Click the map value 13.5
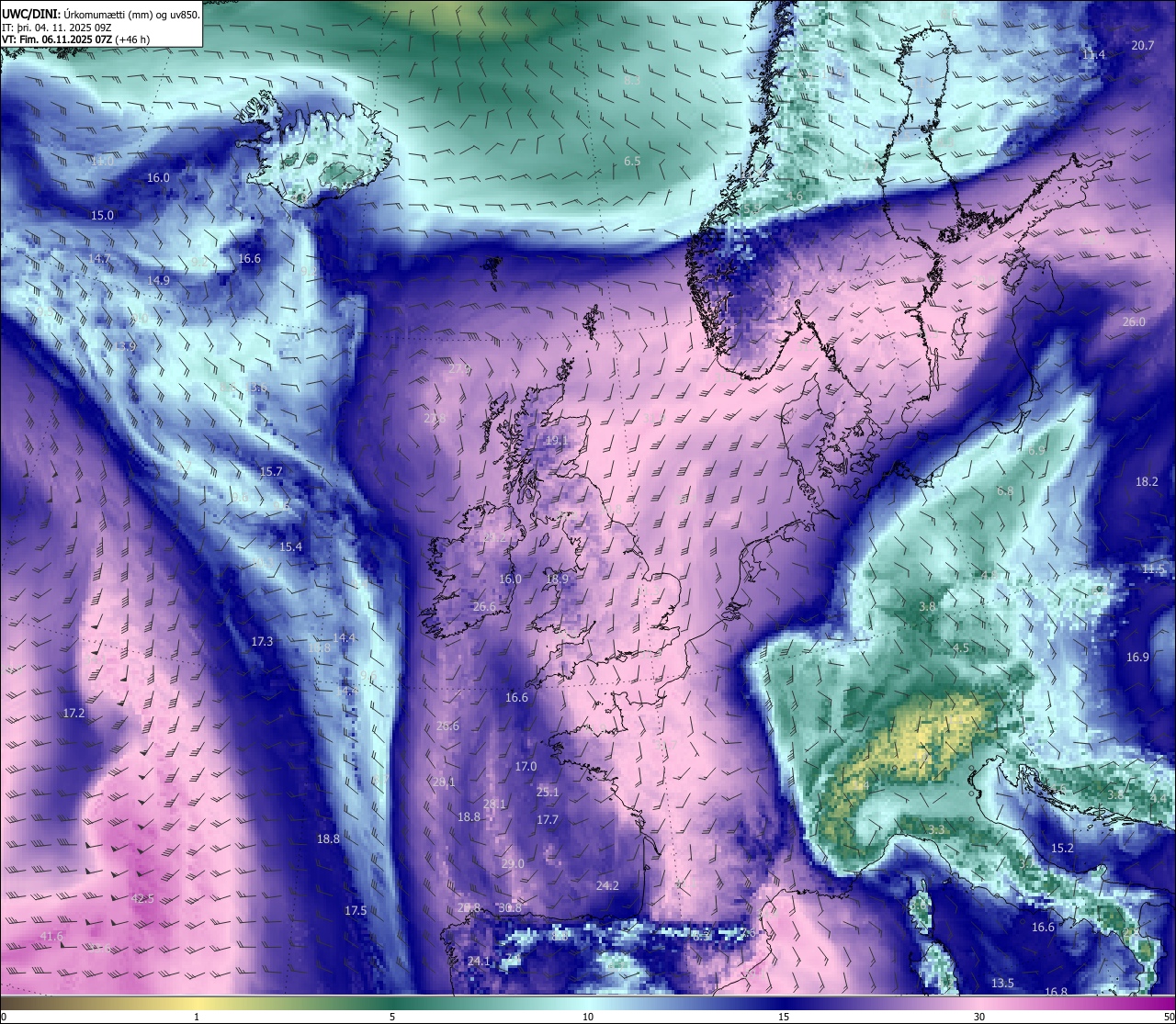Screen dimensions: 1176x1024 point(1002,984)
